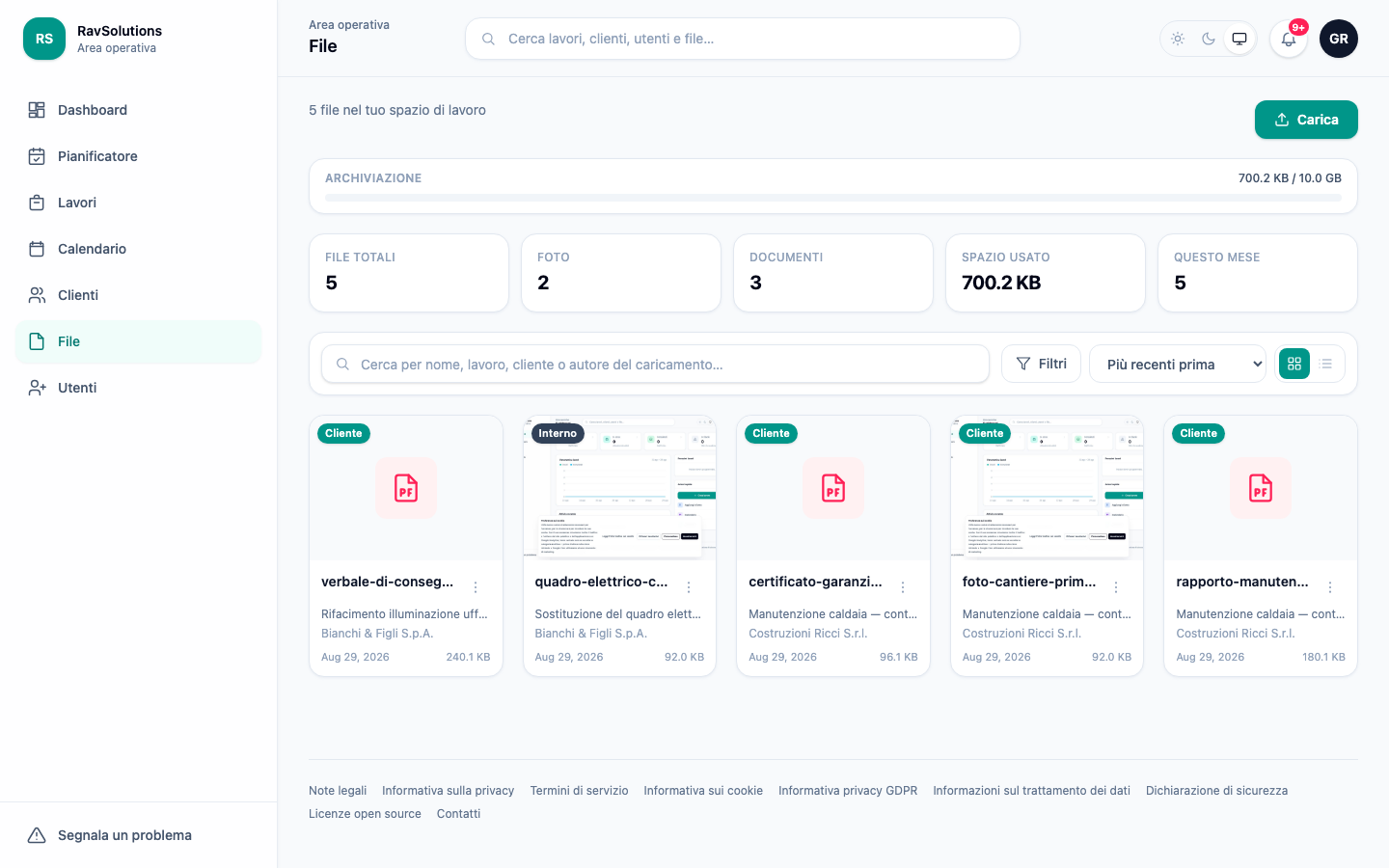
Task: Open the Calendario section
Action: pyautogui.click(x=138, y=249)
